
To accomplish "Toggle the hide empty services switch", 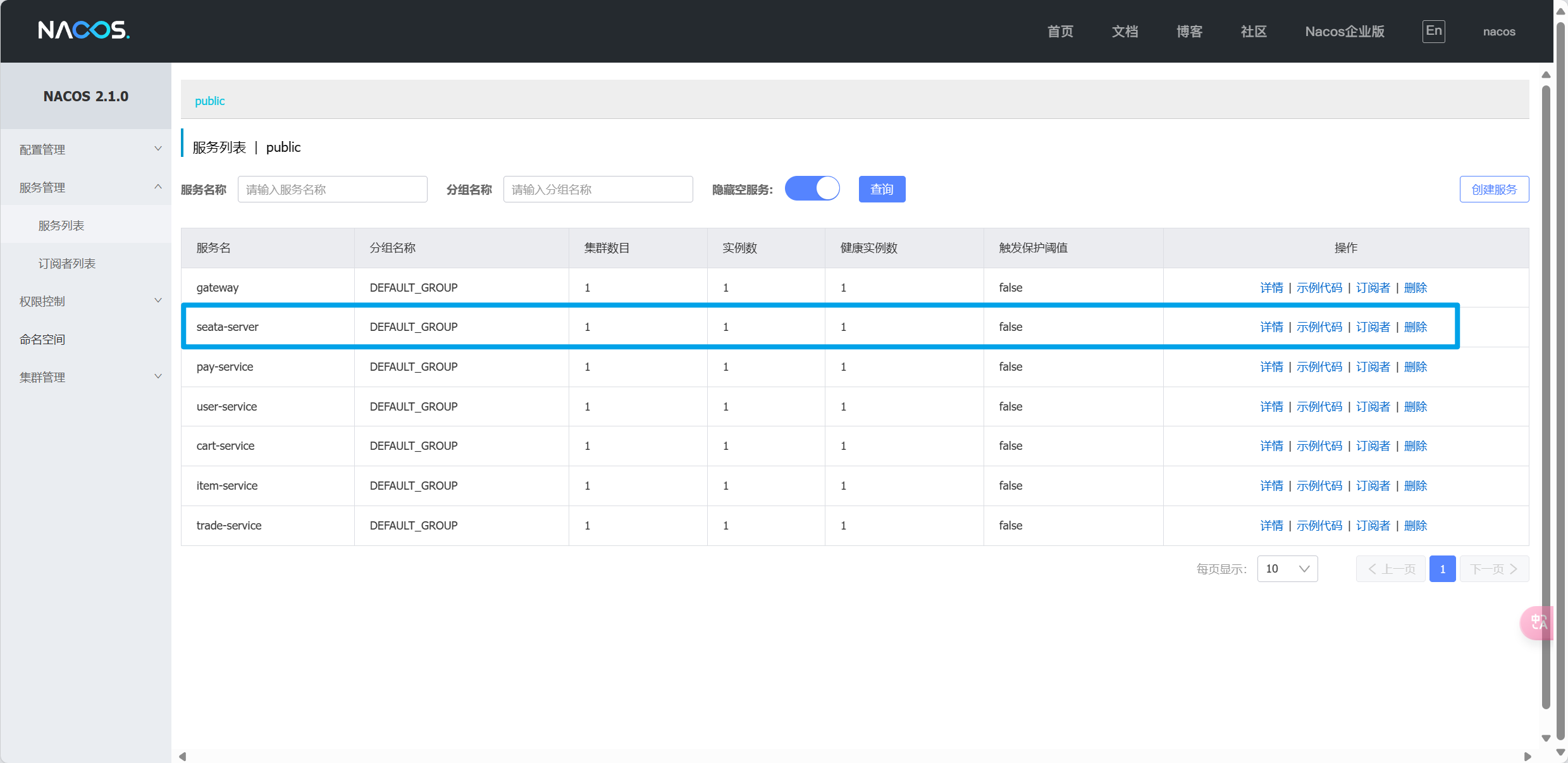I will [x=812, y=189].
